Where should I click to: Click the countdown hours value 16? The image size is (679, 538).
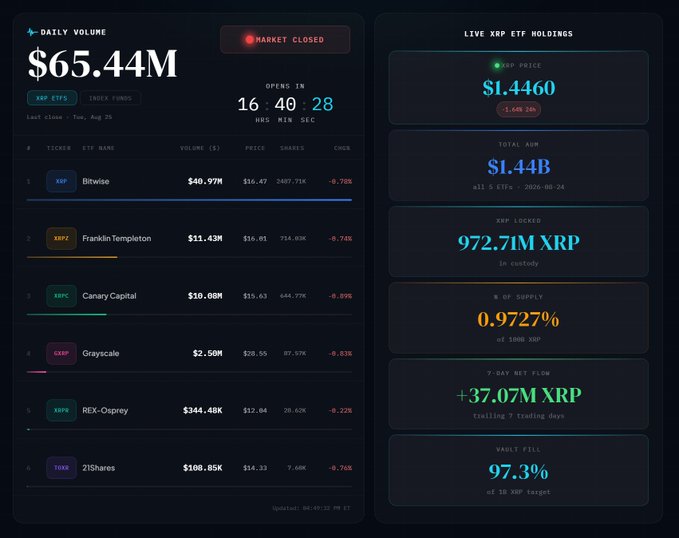248,104
